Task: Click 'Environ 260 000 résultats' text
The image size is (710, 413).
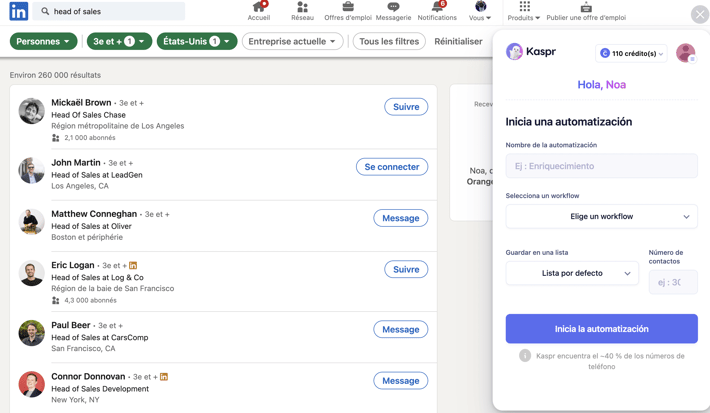Action: coord(55,75)
